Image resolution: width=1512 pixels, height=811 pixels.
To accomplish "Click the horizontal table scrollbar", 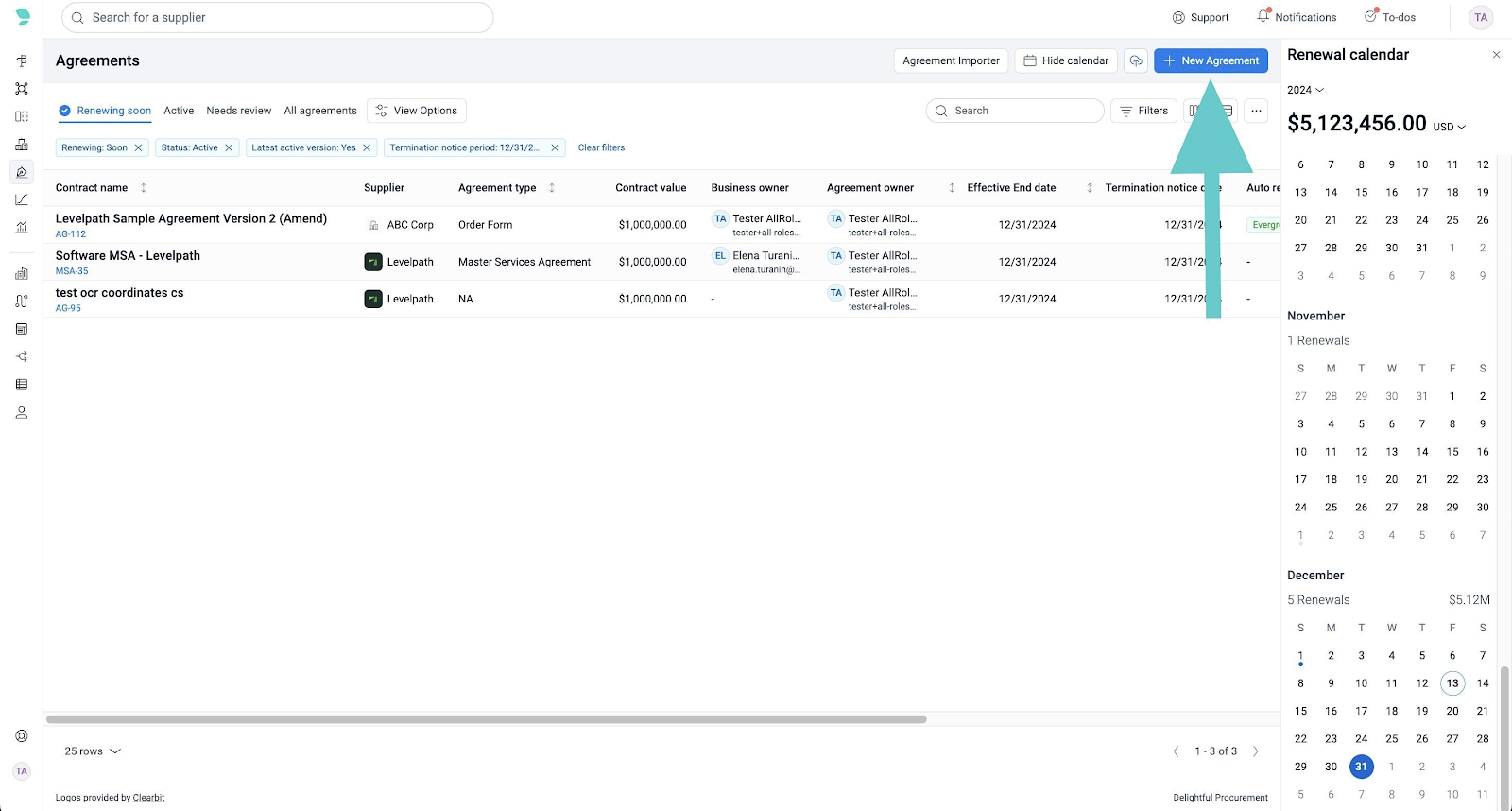I will (x=486, y=719).
